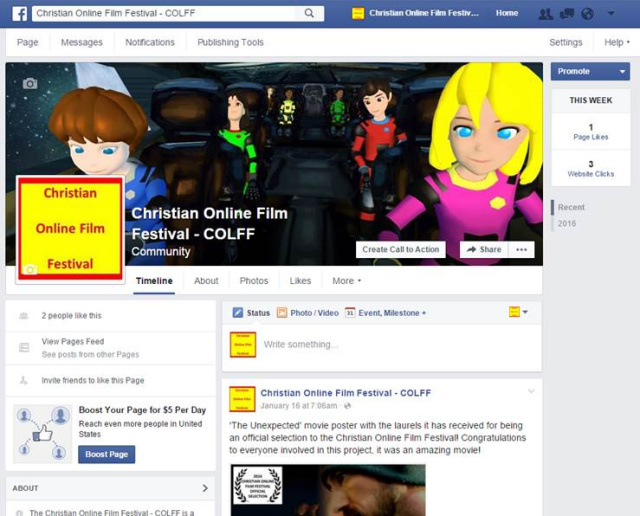Image resolution: width=640 pixels, height=516 pixels.
Task: Open Publishing Tools
Action: [x=230, y=42]
